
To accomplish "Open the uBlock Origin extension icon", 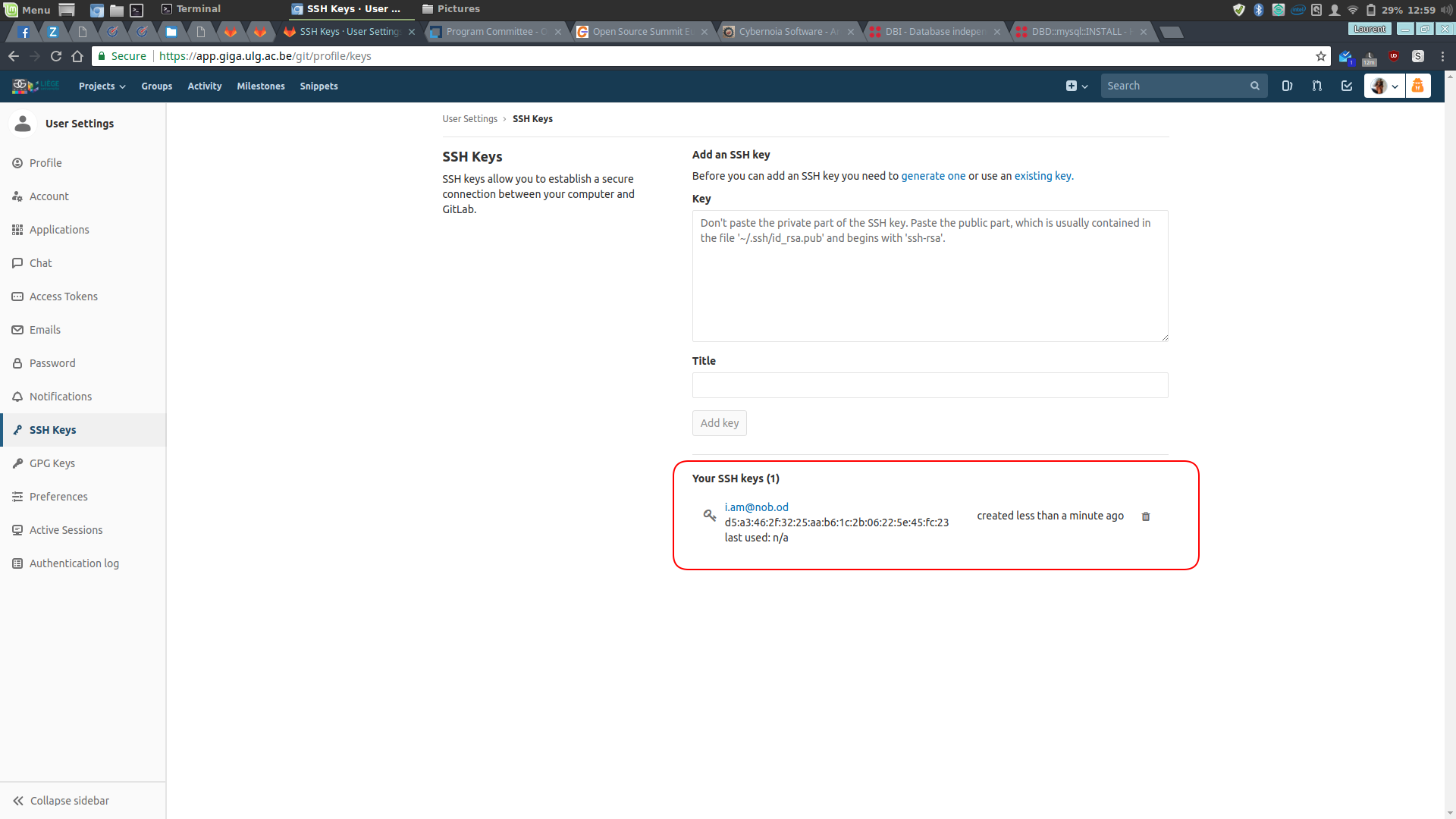I will (x=1394, y=56).
